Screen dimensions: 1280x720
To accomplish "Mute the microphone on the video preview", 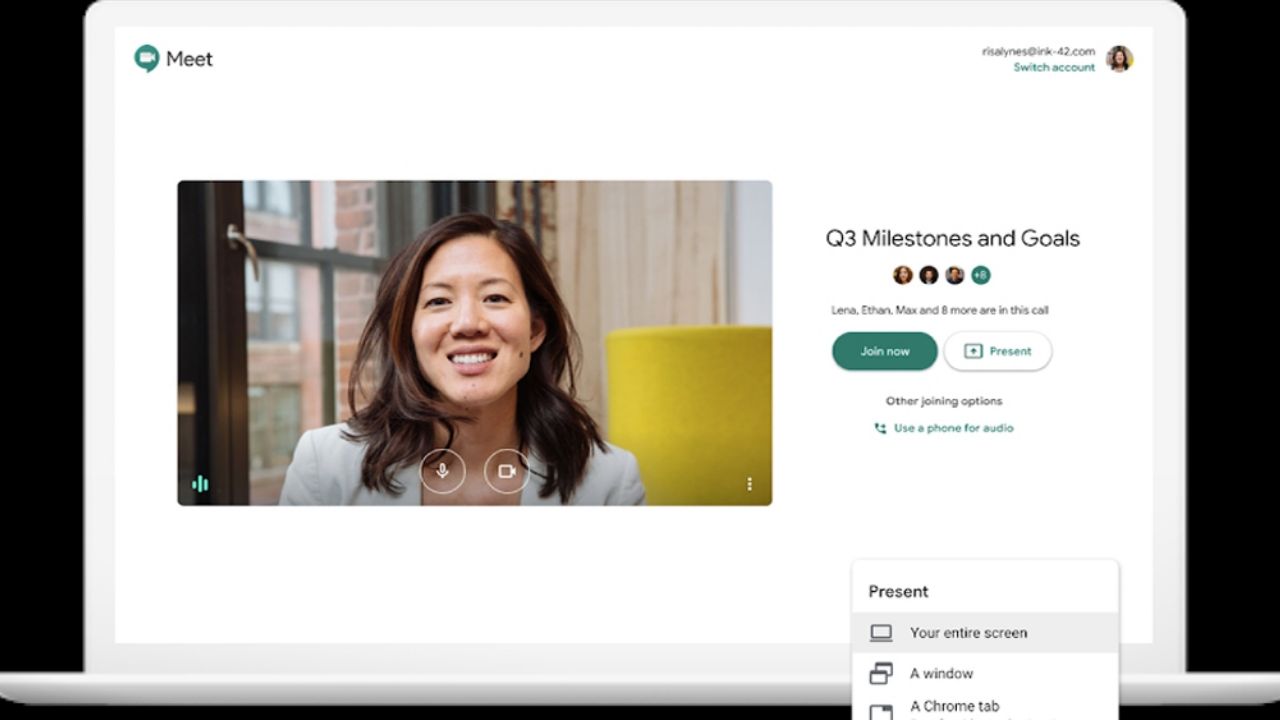I will [442, 471].
